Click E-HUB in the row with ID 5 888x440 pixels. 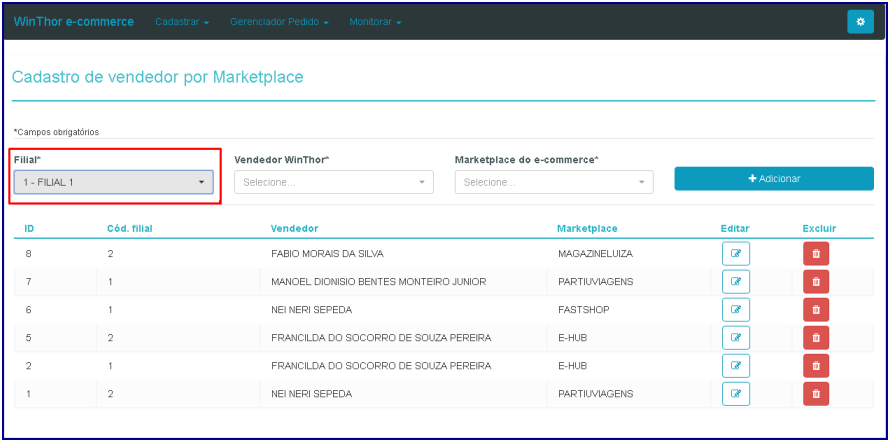pyautogui.click(x=573, y=338)
